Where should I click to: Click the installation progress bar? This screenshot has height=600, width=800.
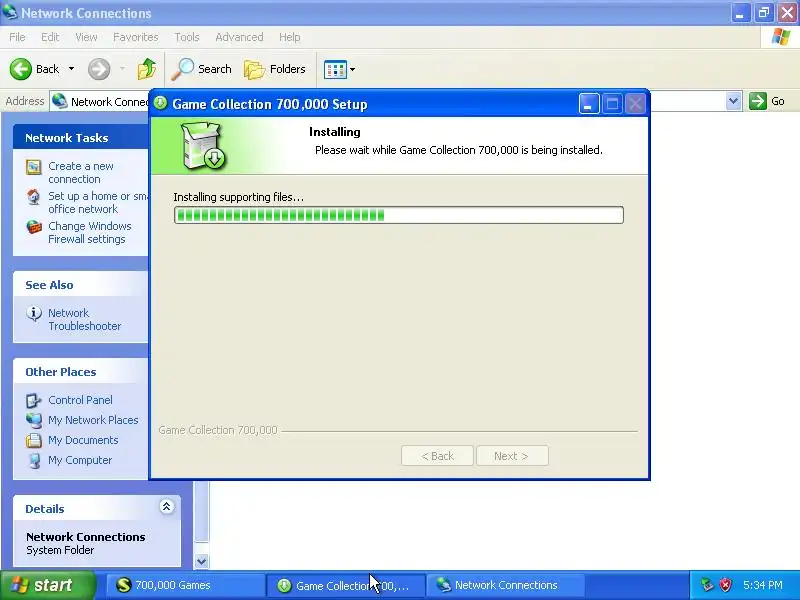(x=398, y=215)
